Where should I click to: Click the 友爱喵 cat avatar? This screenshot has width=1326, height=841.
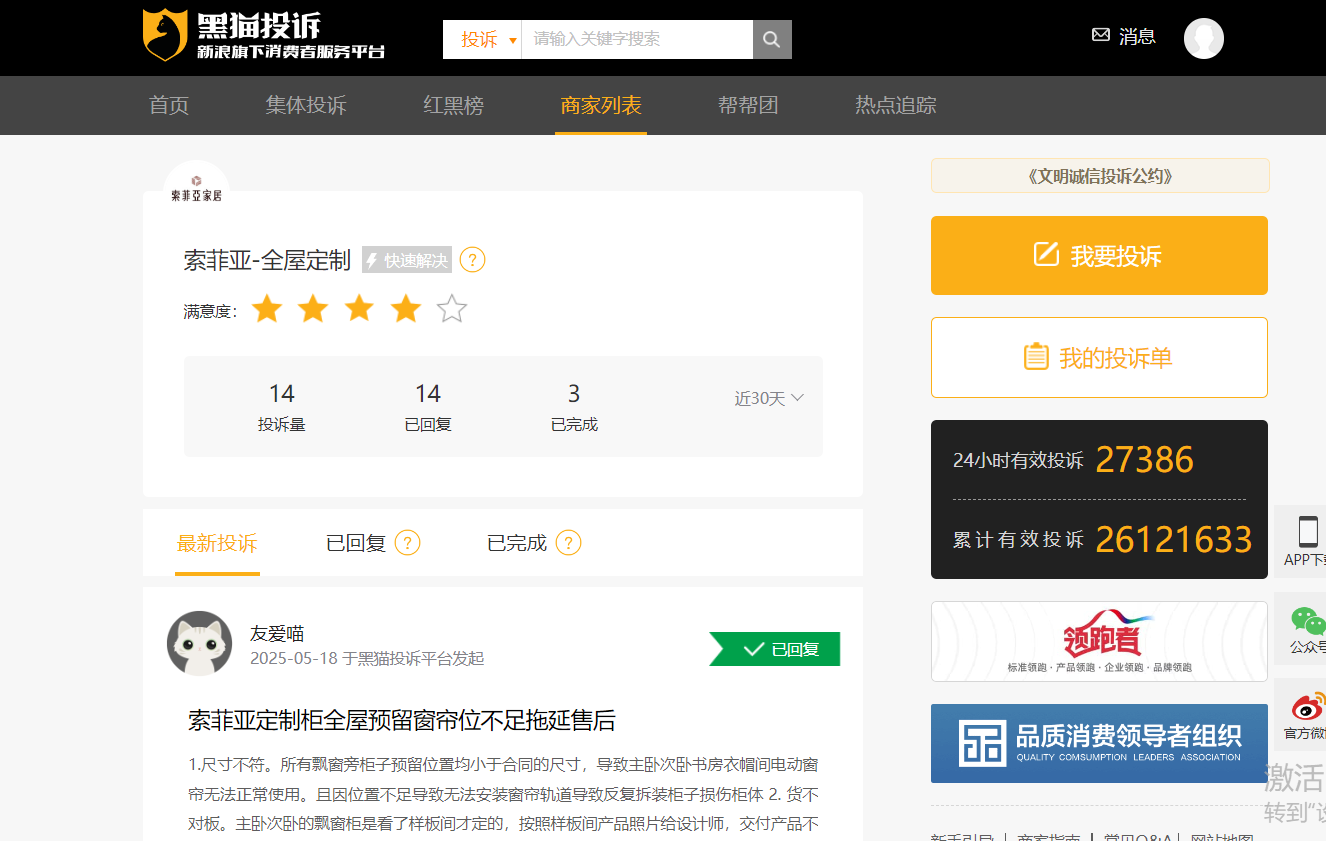tap(200, 643)
